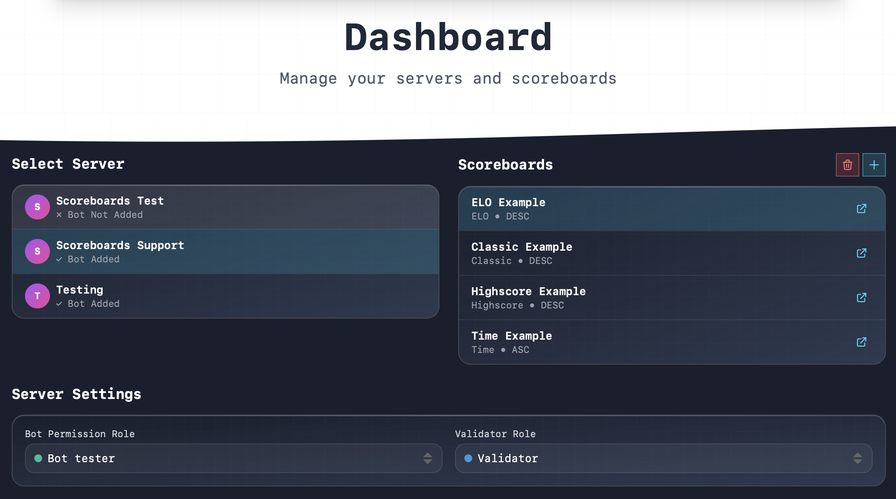
Task: Click the green Bot tester role dot
Action: [x=39, y=458]
